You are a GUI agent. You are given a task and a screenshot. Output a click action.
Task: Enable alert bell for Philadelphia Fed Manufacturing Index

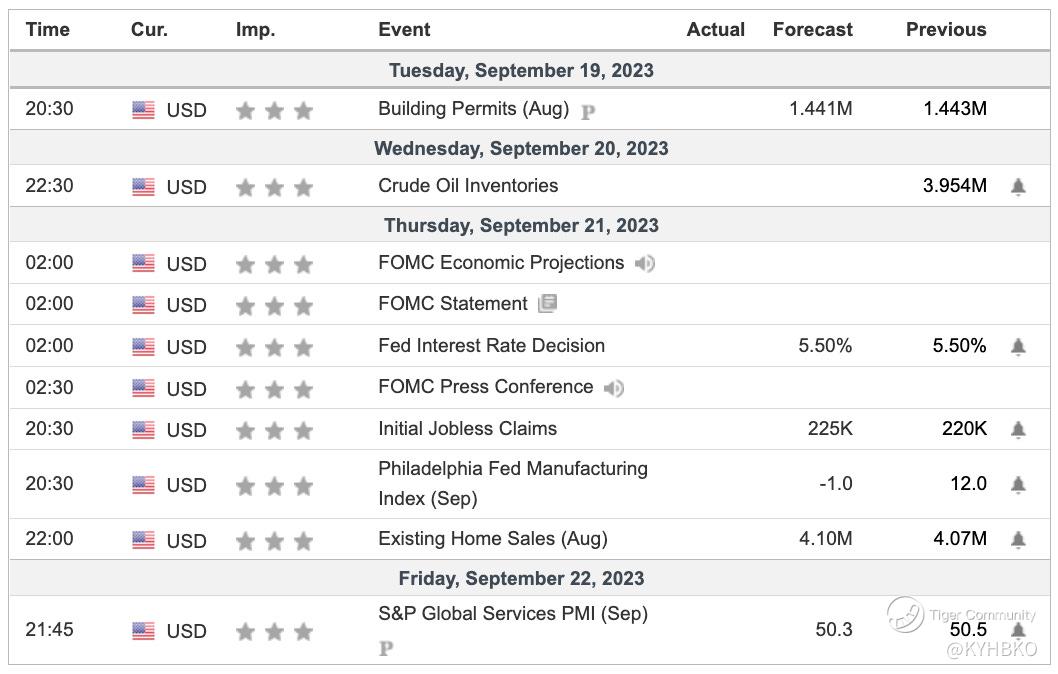[x=1018, y=485]
